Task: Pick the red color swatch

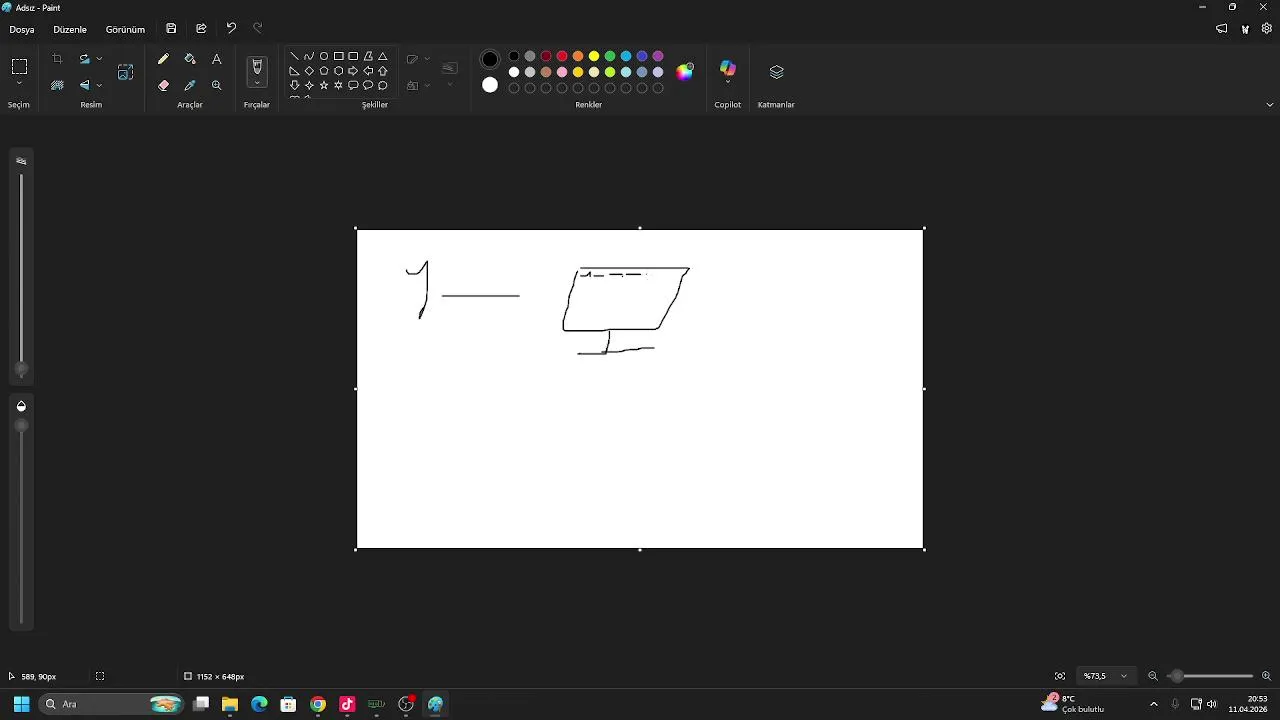Action: pos(562,56)
